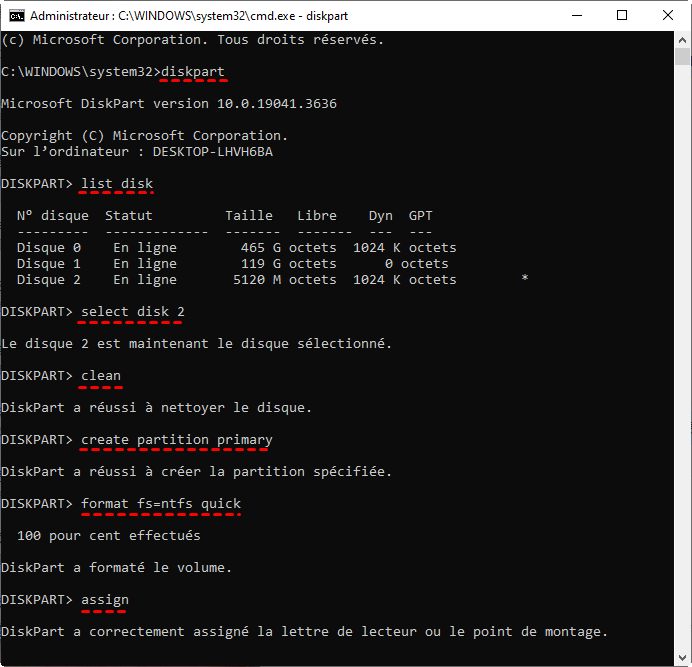Click the computer name 'DESKTOP-LHVH6BA'
Viewport: 692px width, 667px height.
[213, 152]
